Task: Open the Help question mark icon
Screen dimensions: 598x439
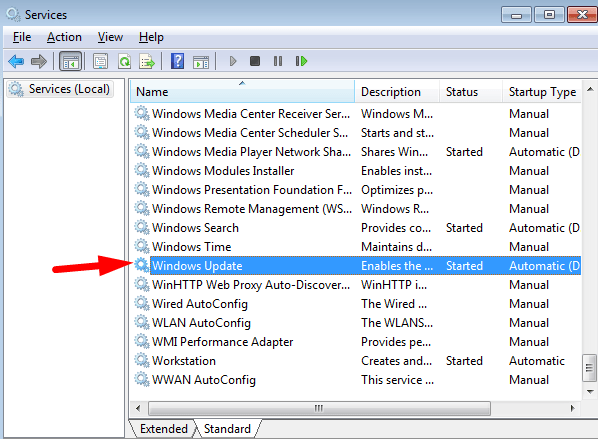Action: pyautogui.click(x=177, y=61)
